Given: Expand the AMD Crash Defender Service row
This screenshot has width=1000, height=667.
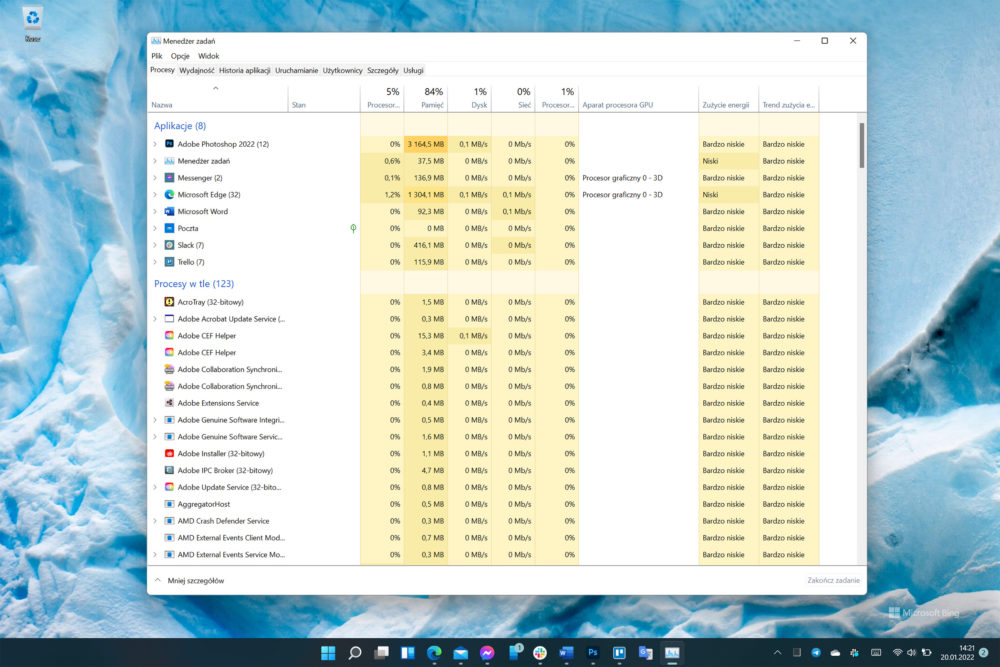Looking at the screenshot, I should point(155,521).
